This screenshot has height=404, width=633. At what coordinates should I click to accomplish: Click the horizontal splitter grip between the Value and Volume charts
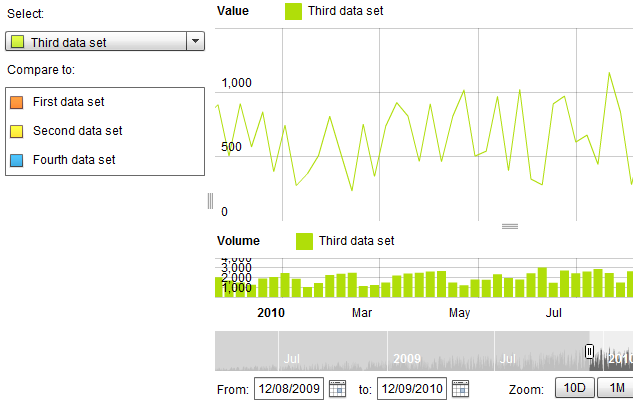coord(510,226)
